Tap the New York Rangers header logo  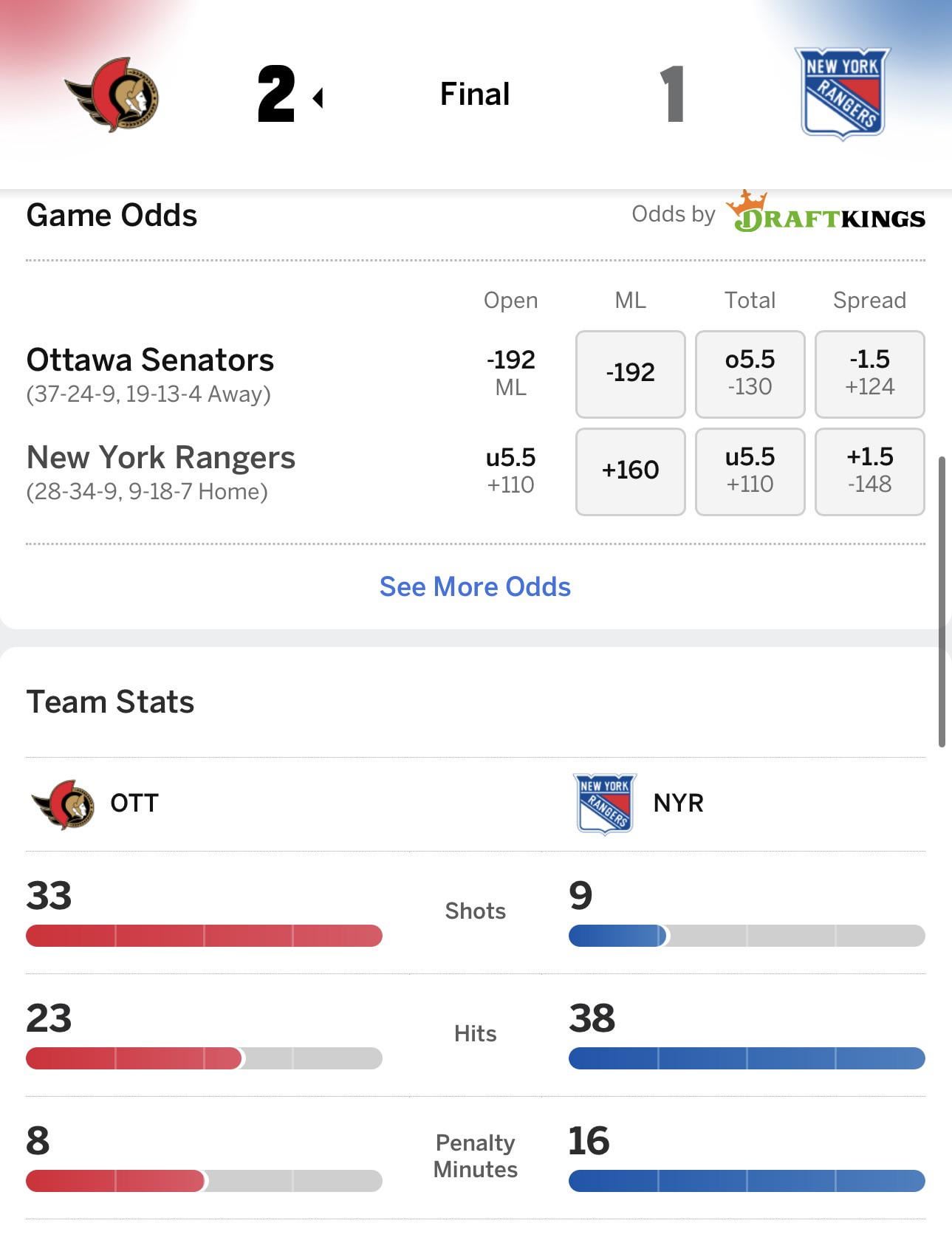pyautogui.click(x=842, y=93)
